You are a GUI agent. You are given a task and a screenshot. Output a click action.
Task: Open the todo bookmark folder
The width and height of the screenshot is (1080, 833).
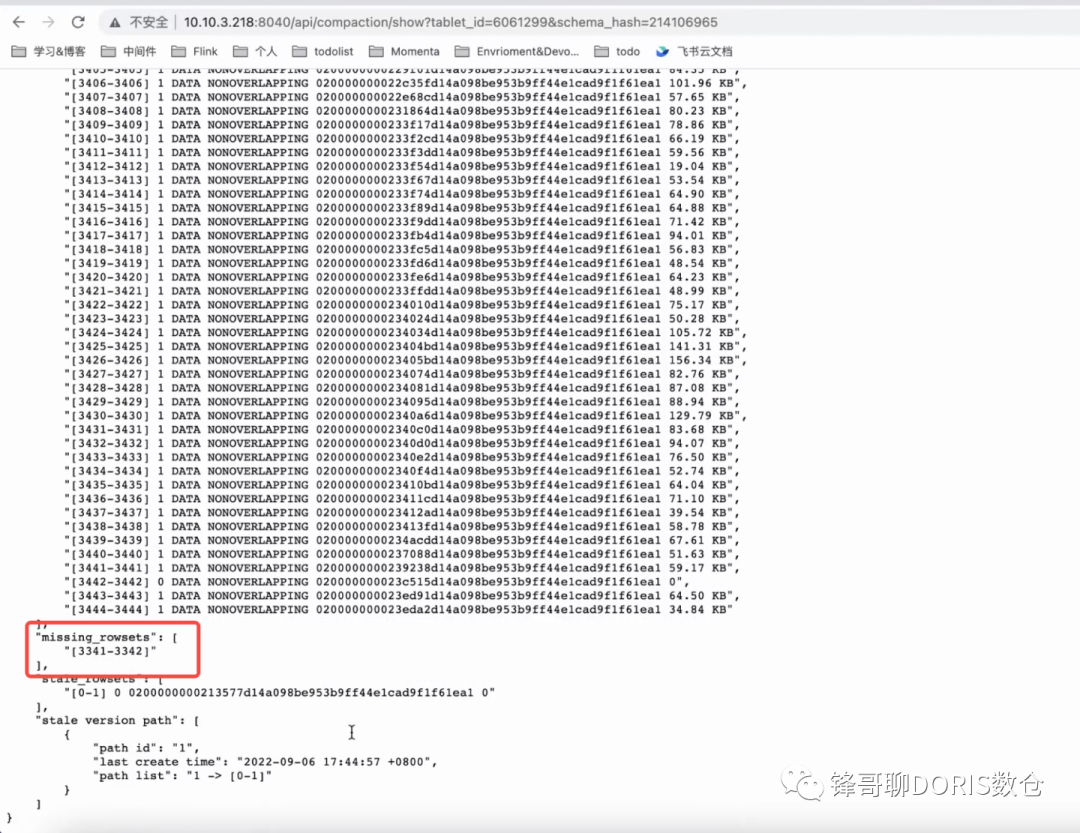(x=617, y=52)
